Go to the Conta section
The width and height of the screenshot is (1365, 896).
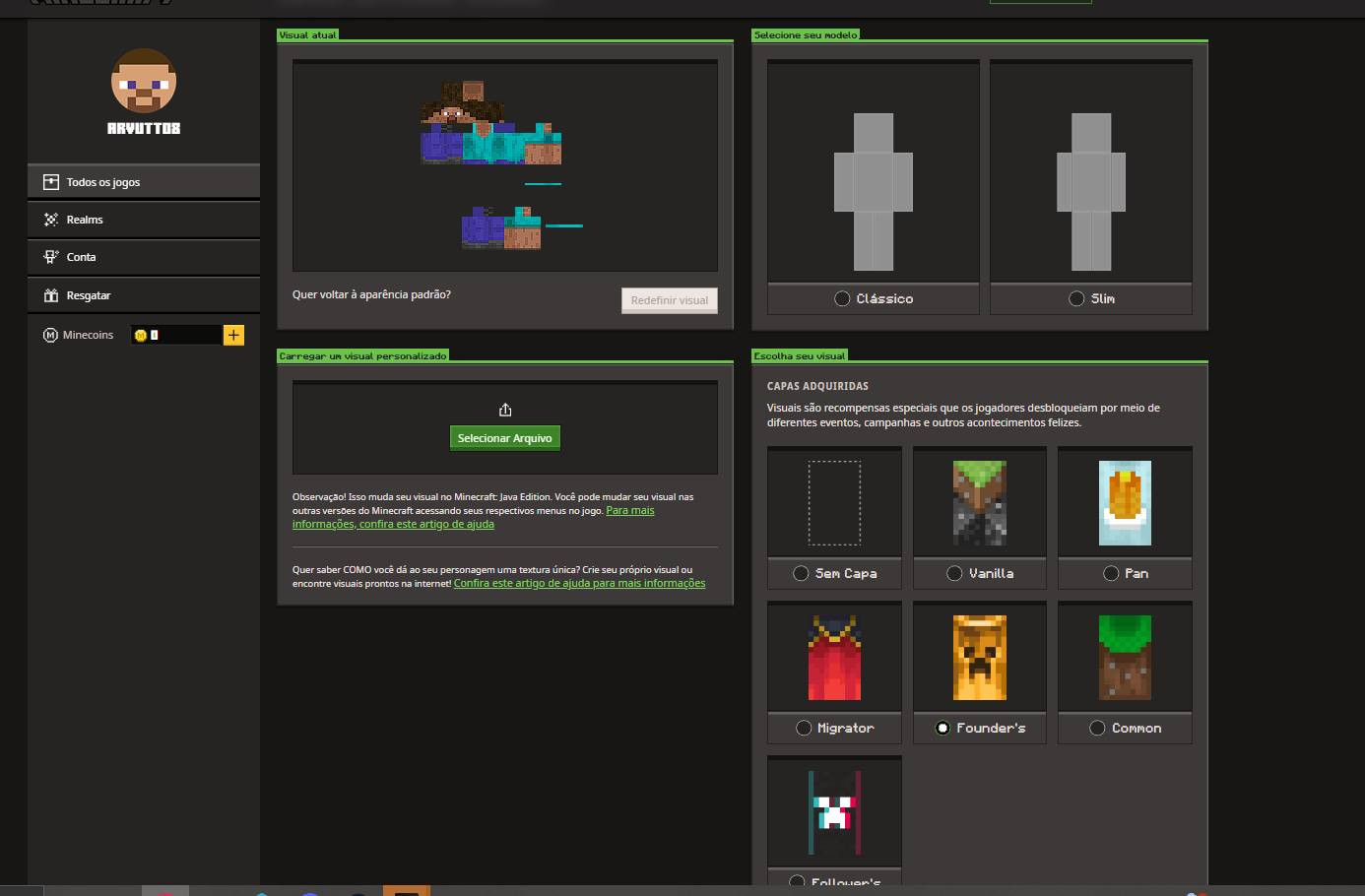144,257
